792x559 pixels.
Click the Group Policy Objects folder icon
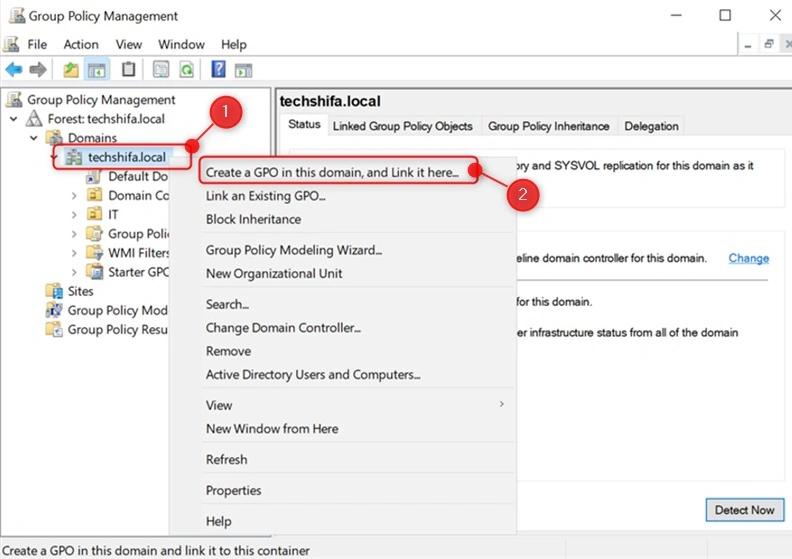click(x=94, y=233)
